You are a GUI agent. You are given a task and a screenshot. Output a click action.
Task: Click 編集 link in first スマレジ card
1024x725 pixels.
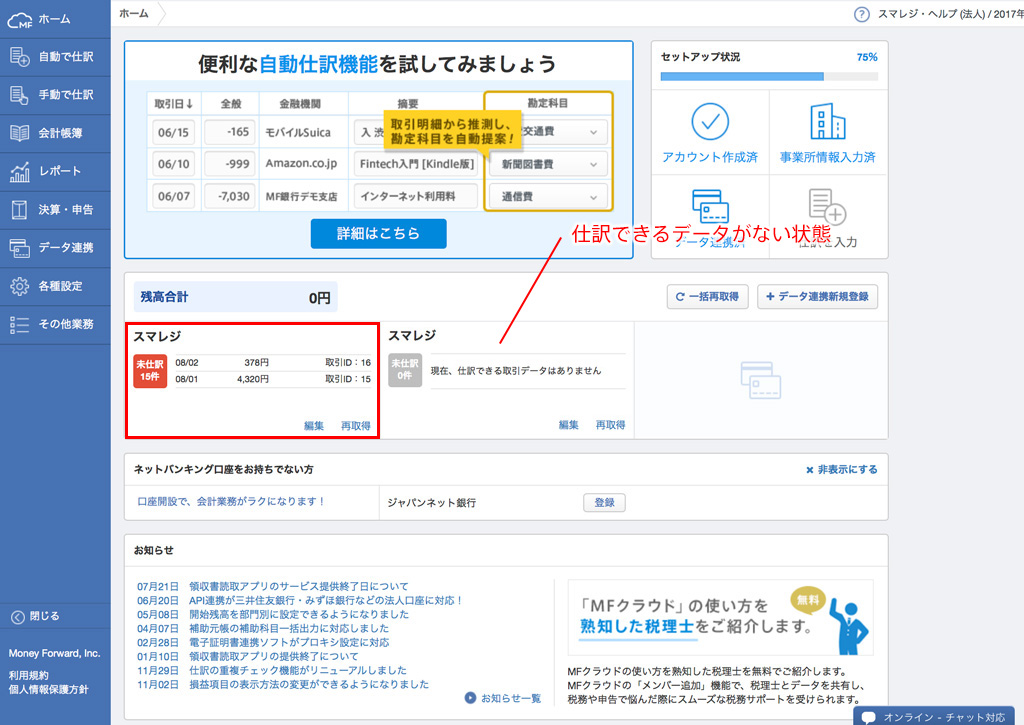coord(313,426)
